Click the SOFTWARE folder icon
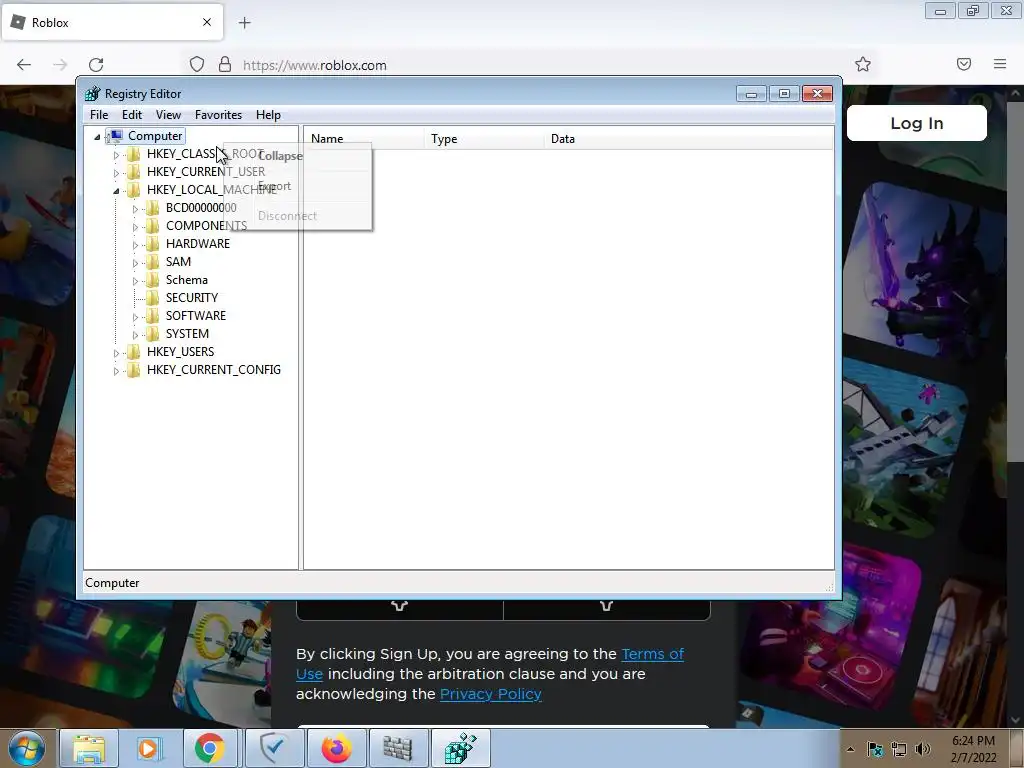1024x768 pixels. coord(152,315)
